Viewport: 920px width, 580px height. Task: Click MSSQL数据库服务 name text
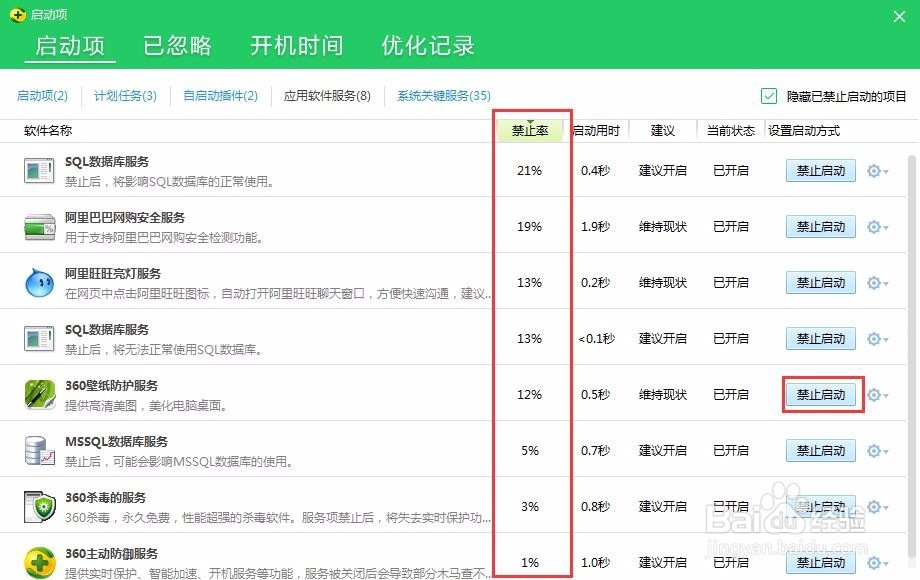[x=116, y=442]
